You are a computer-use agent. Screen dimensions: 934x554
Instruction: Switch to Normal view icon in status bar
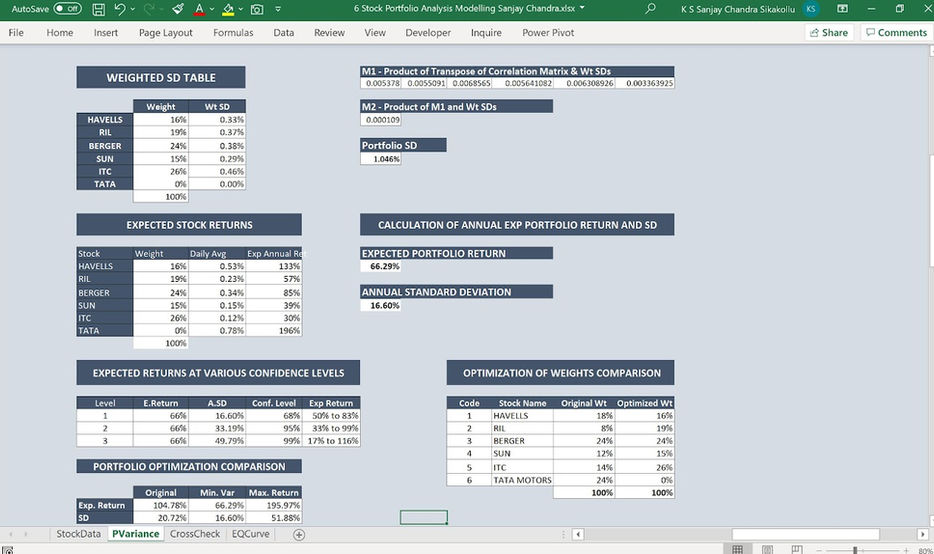pyautogui.click(x=737, y=549)
